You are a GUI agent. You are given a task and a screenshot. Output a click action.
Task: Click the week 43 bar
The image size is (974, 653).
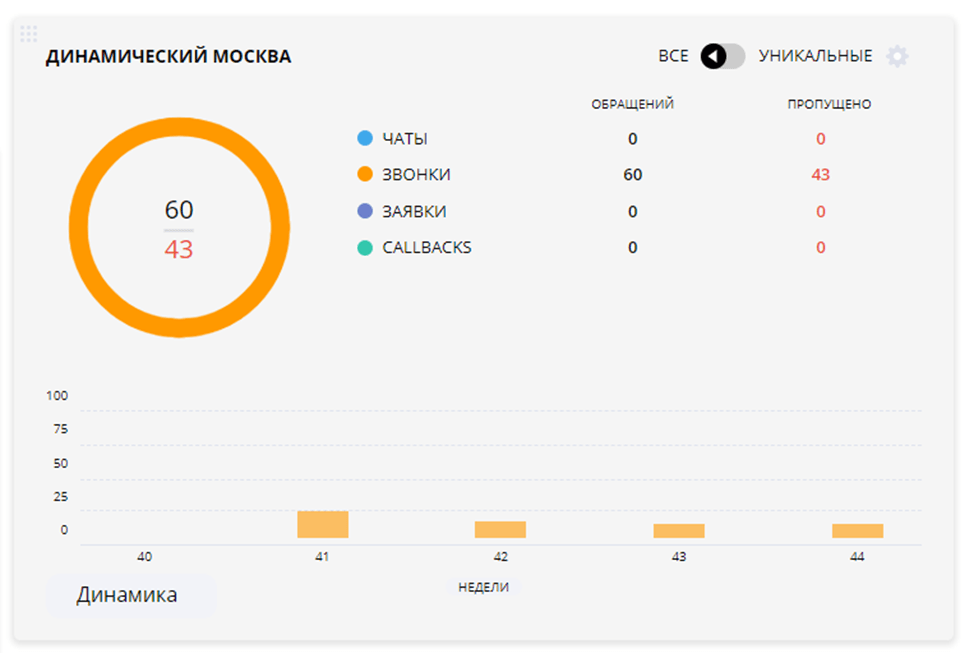tap(679, 531)
